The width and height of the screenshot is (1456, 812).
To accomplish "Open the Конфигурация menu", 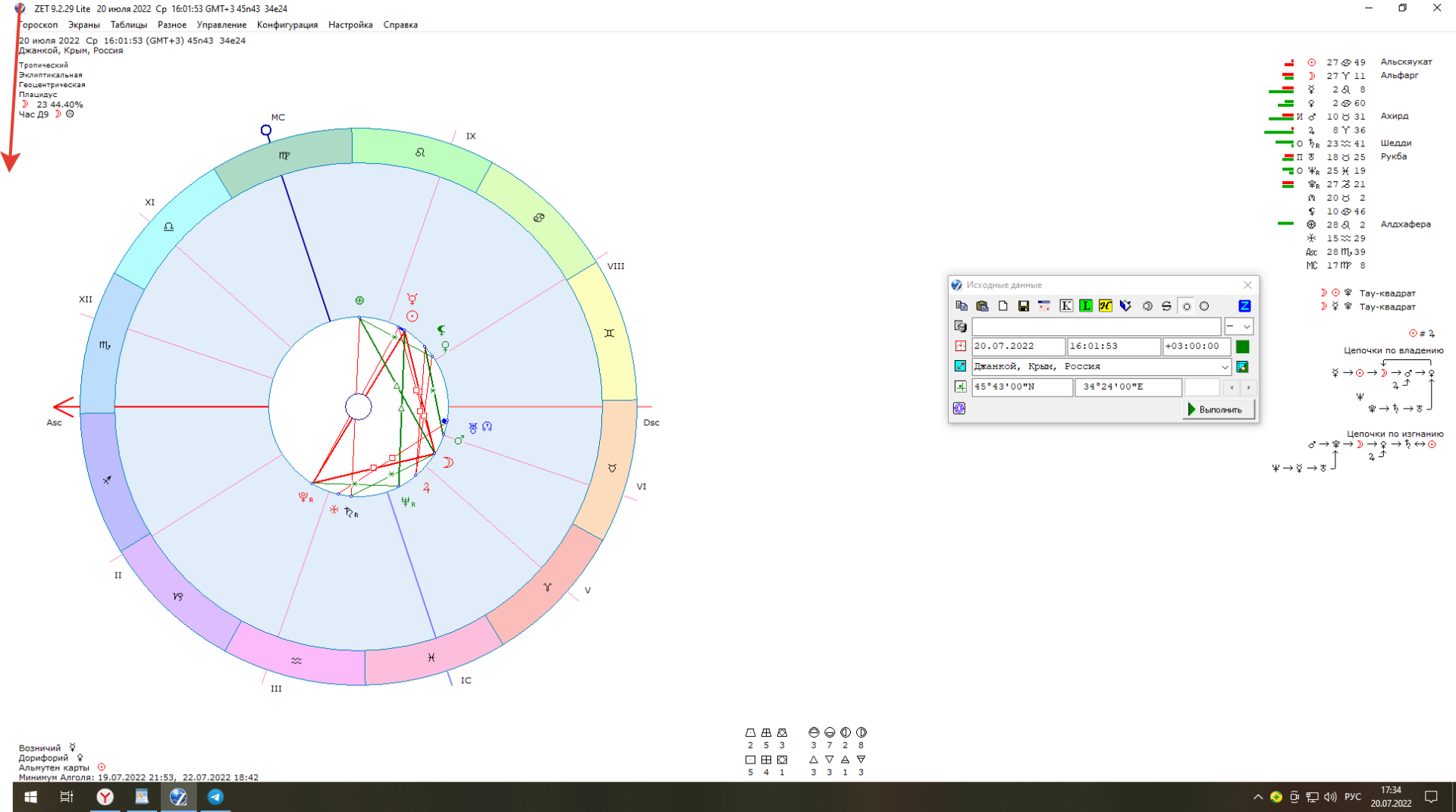I will [x=287, y=25].
